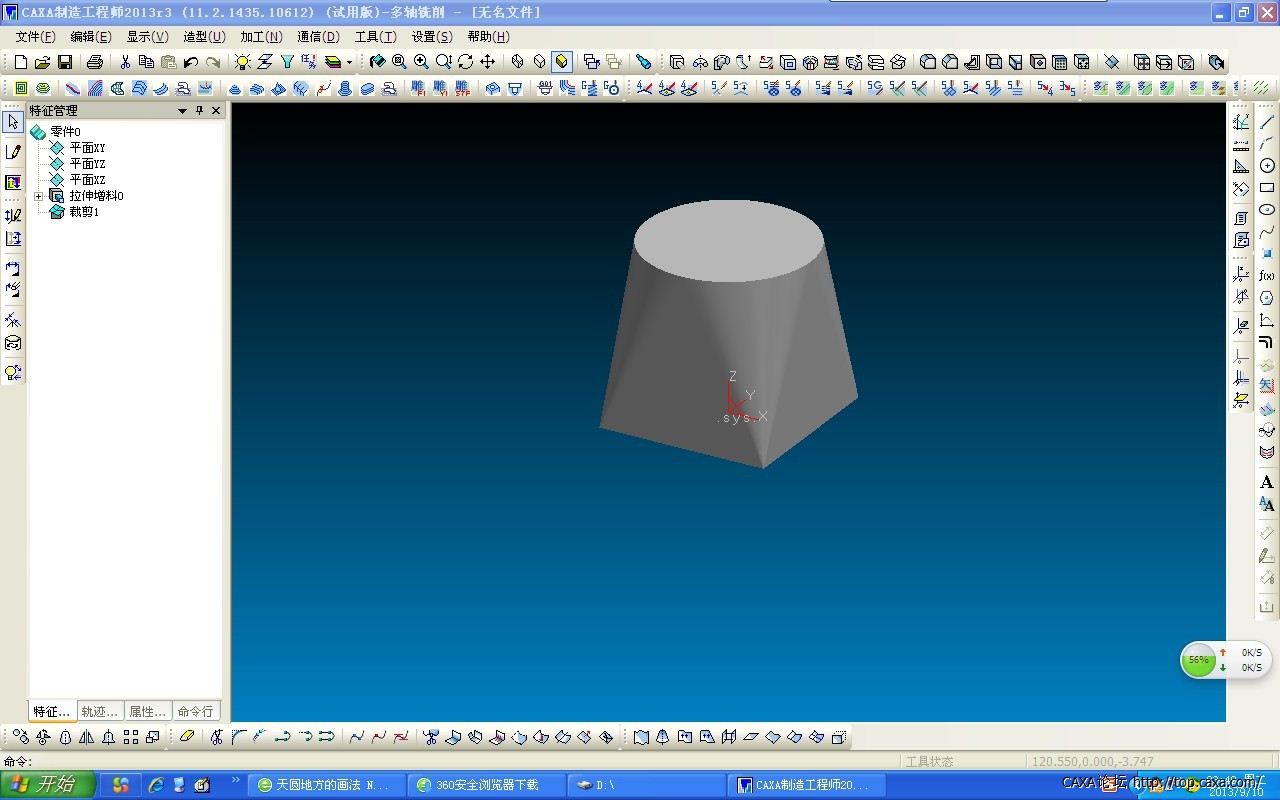1280x800 pixels.
Task: Click the Circle drawing tool on right toolbar
Action: click(1267, 166)
